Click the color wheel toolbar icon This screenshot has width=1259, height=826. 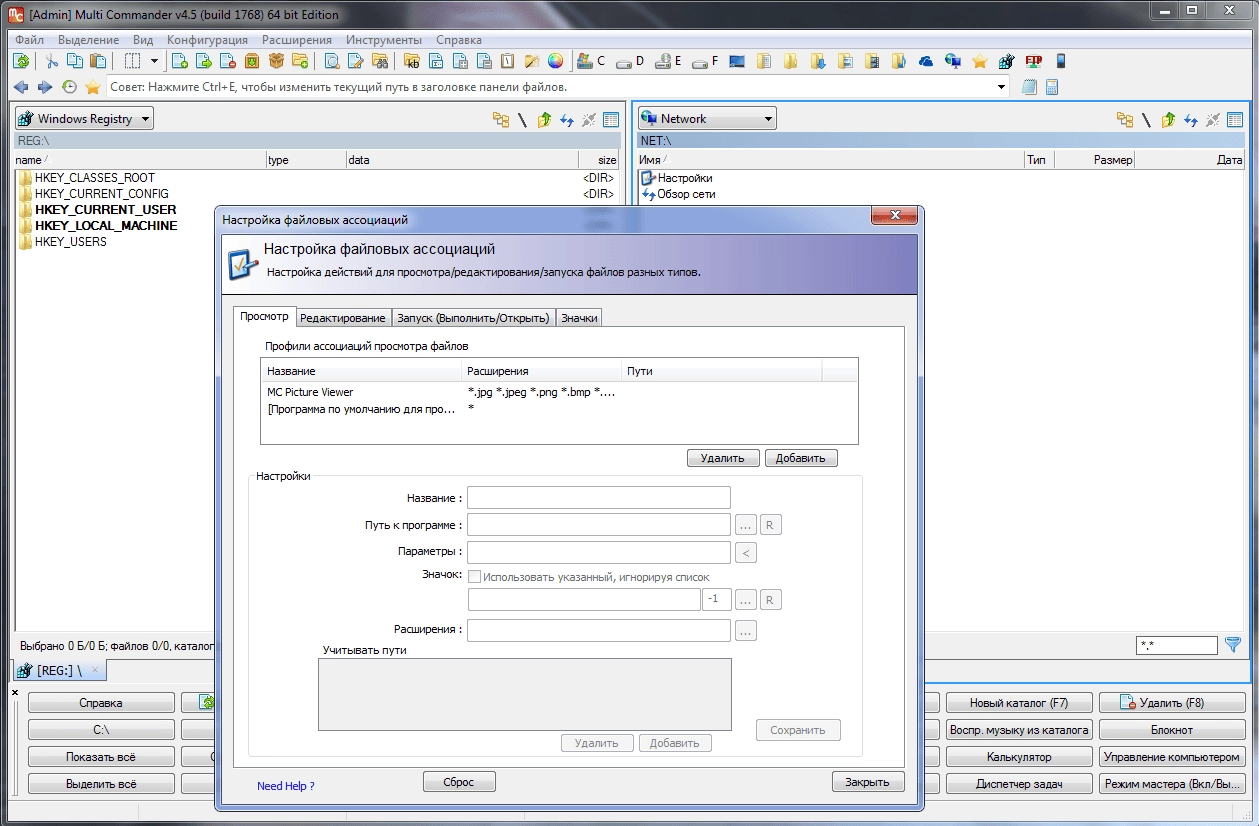pos(555,61)
